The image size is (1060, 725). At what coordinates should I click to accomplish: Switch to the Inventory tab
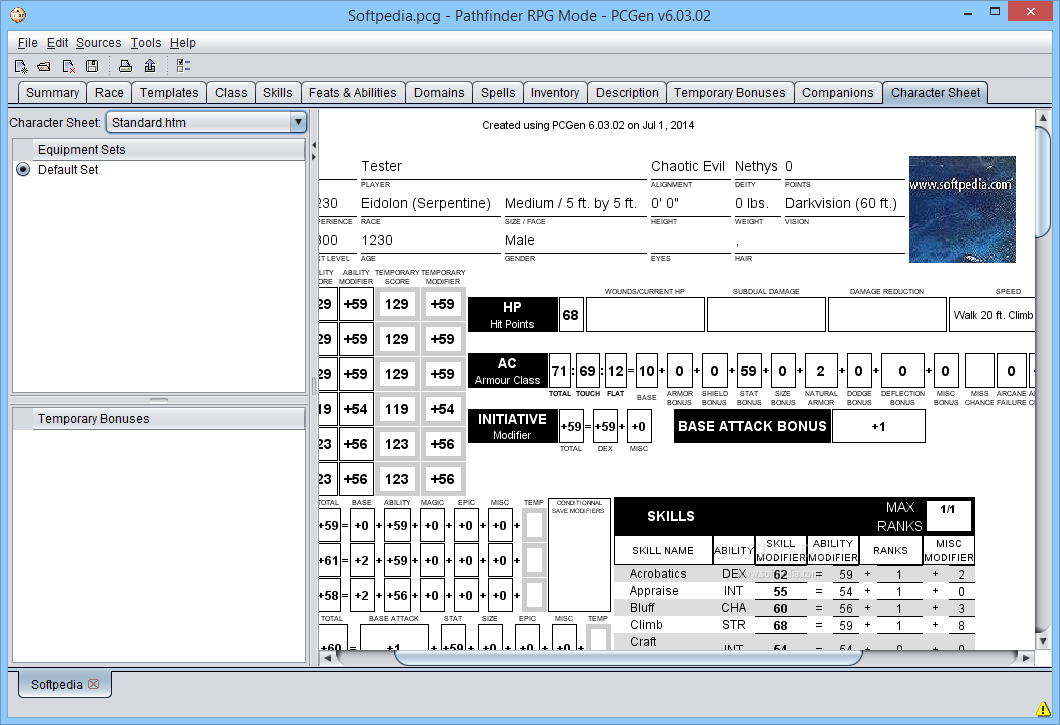[555, 93]
